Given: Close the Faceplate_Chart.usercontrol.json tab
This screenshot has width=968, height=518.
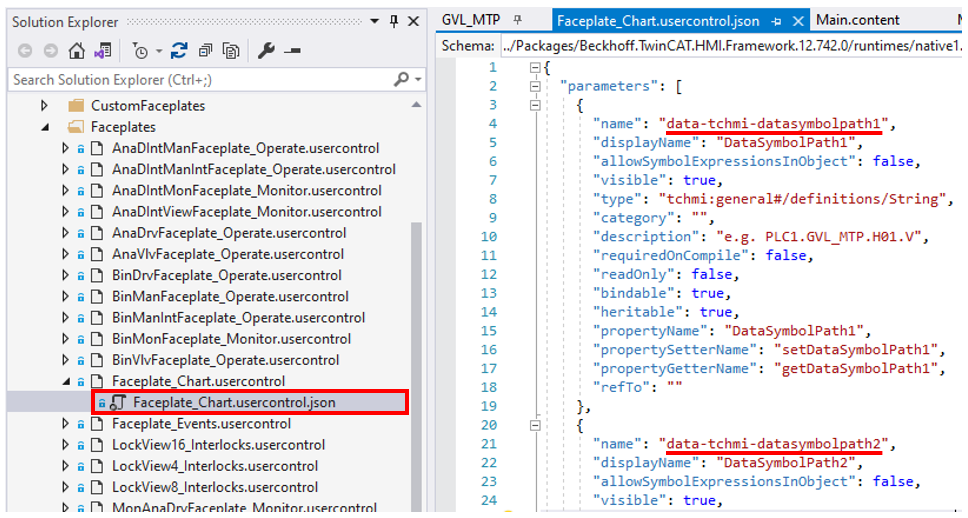Looking at the screenshot, I should (797, 20).
